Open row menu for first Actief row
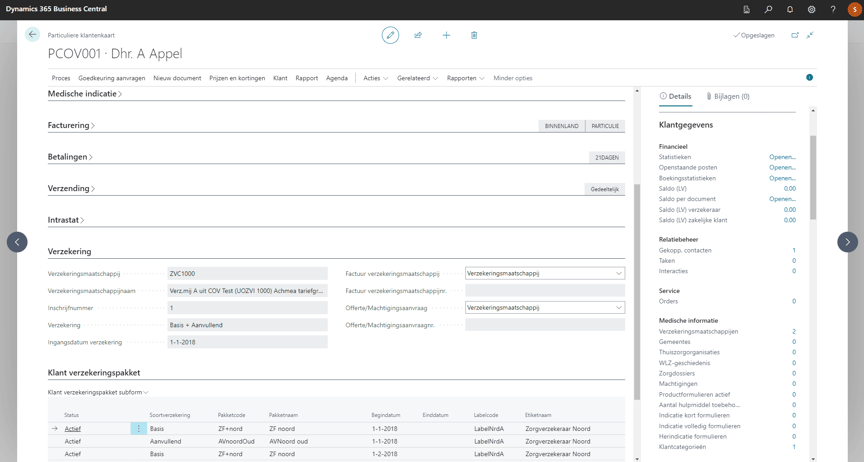This screenshot has width=864, height=462. (x=138, y=428)
